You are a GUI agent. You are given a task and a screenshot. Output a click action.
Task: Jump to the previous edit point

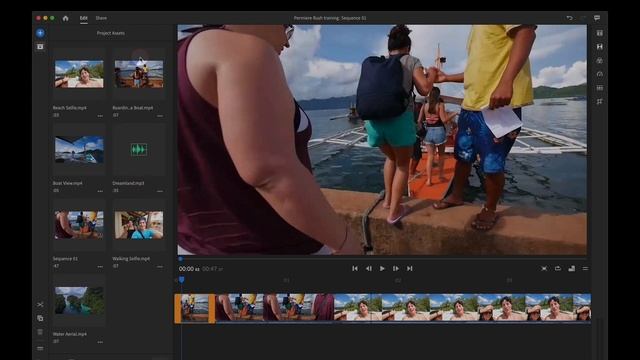(x=355, y=269)
